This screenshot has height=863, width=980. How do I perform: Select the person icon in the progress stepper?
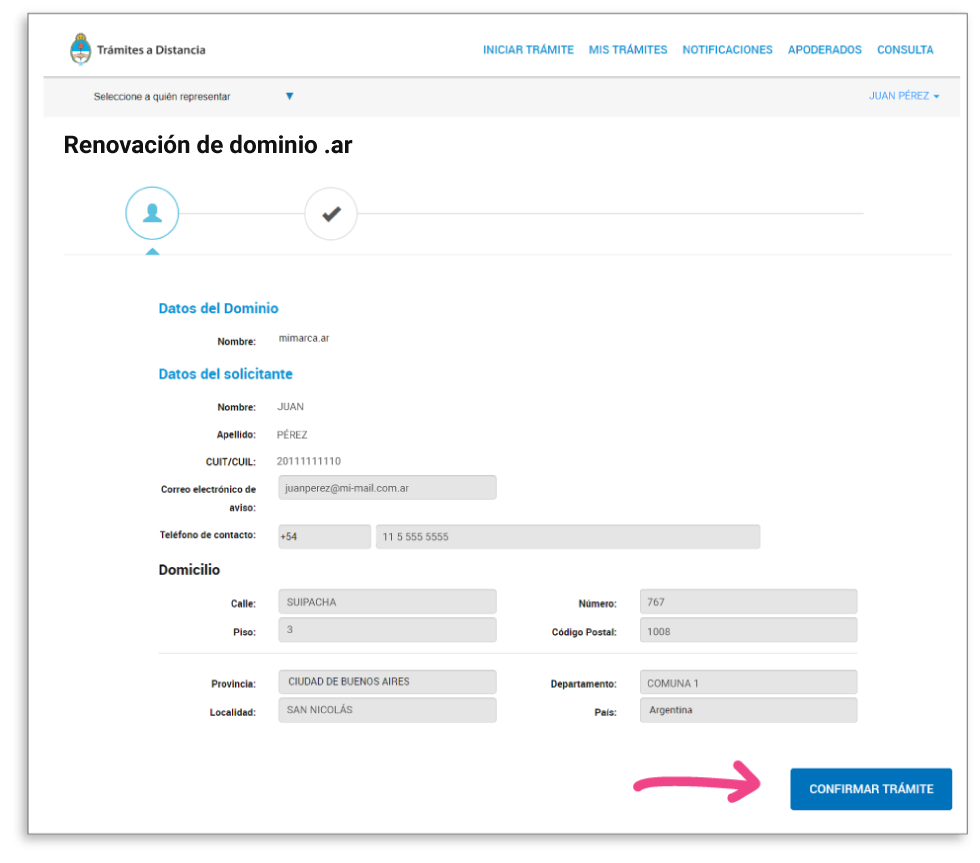tap(151, 212)
